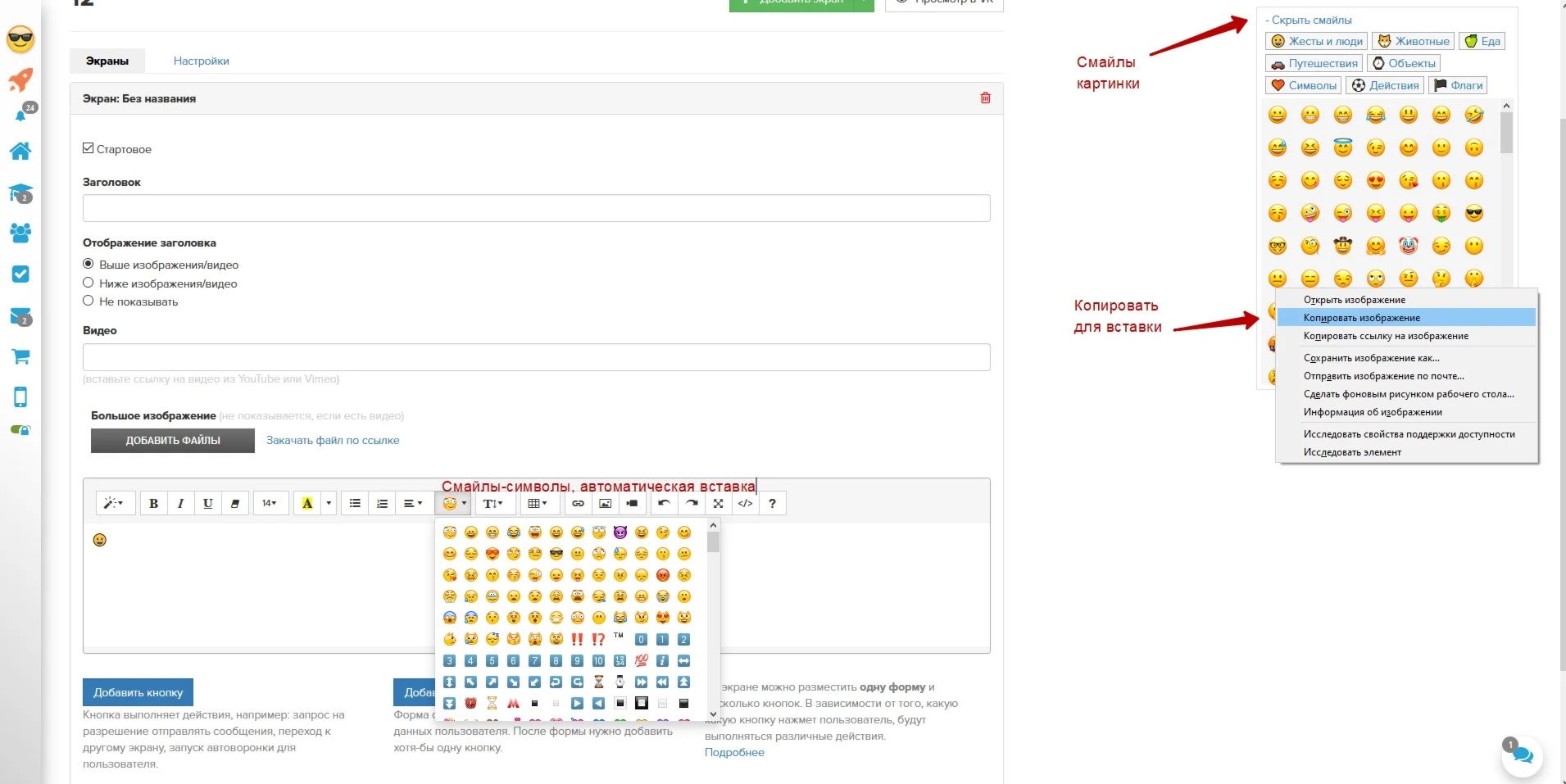The width and height of the screenshot is (1566, 784).
Task: Toggle the Стартовое checkbox
Action: 89,148
